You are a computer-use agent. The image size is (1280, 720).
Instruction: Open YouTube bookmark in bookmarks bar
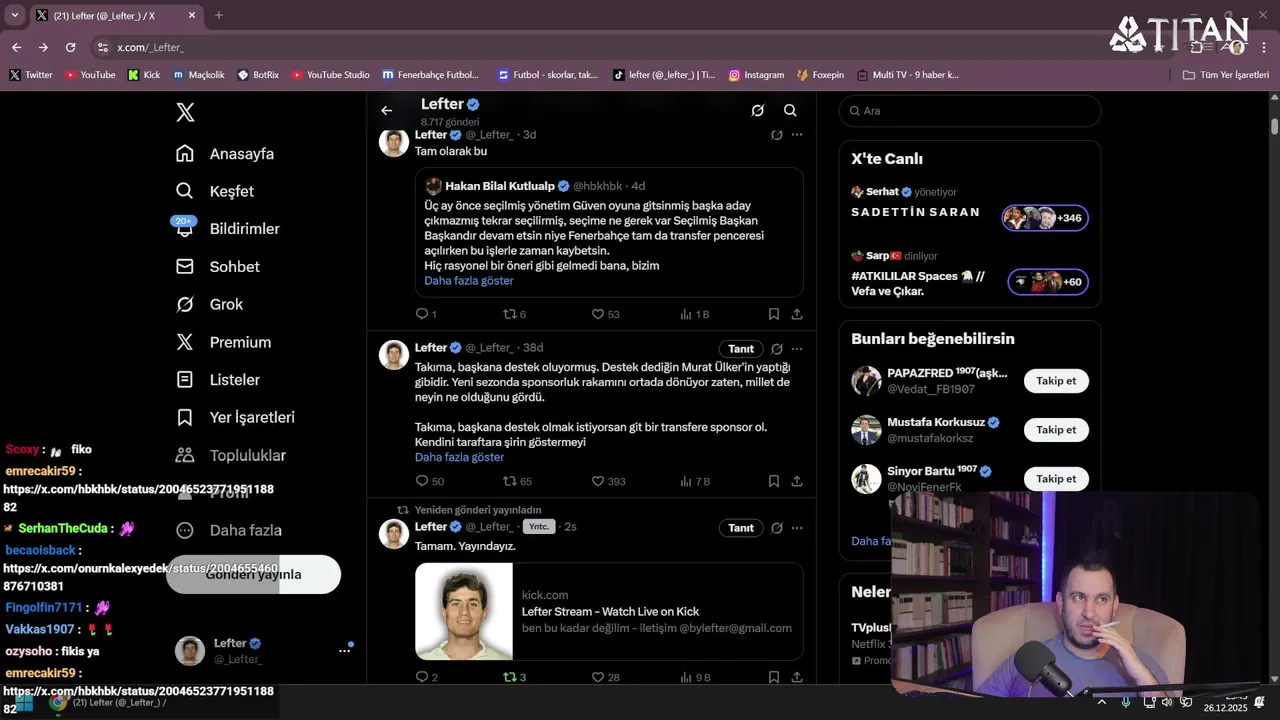pos(90,75)
